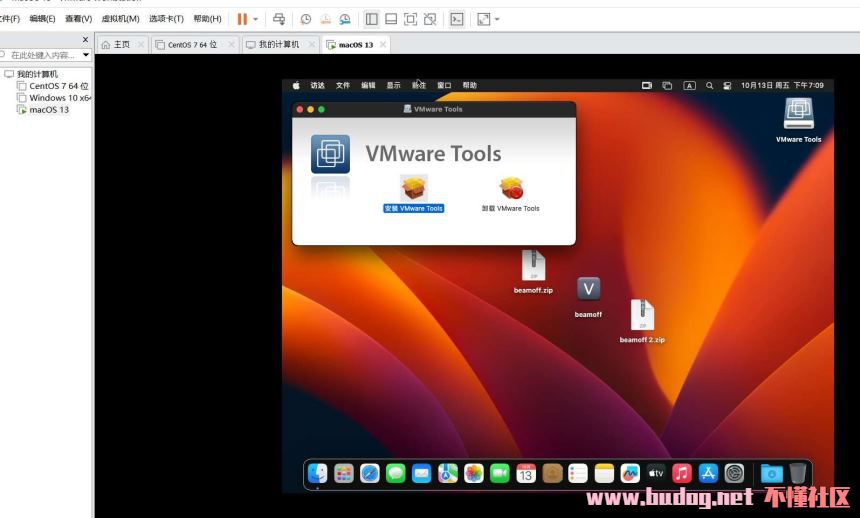
Task: Select Windows 10 x64 in library tree
Action: (x=60, y=98)
